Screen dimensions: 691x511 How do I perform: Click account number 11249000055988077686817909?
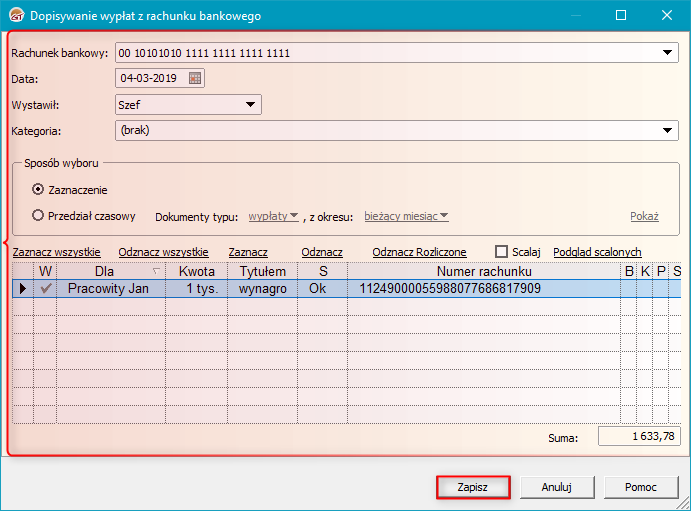click(x=484, y=289)
